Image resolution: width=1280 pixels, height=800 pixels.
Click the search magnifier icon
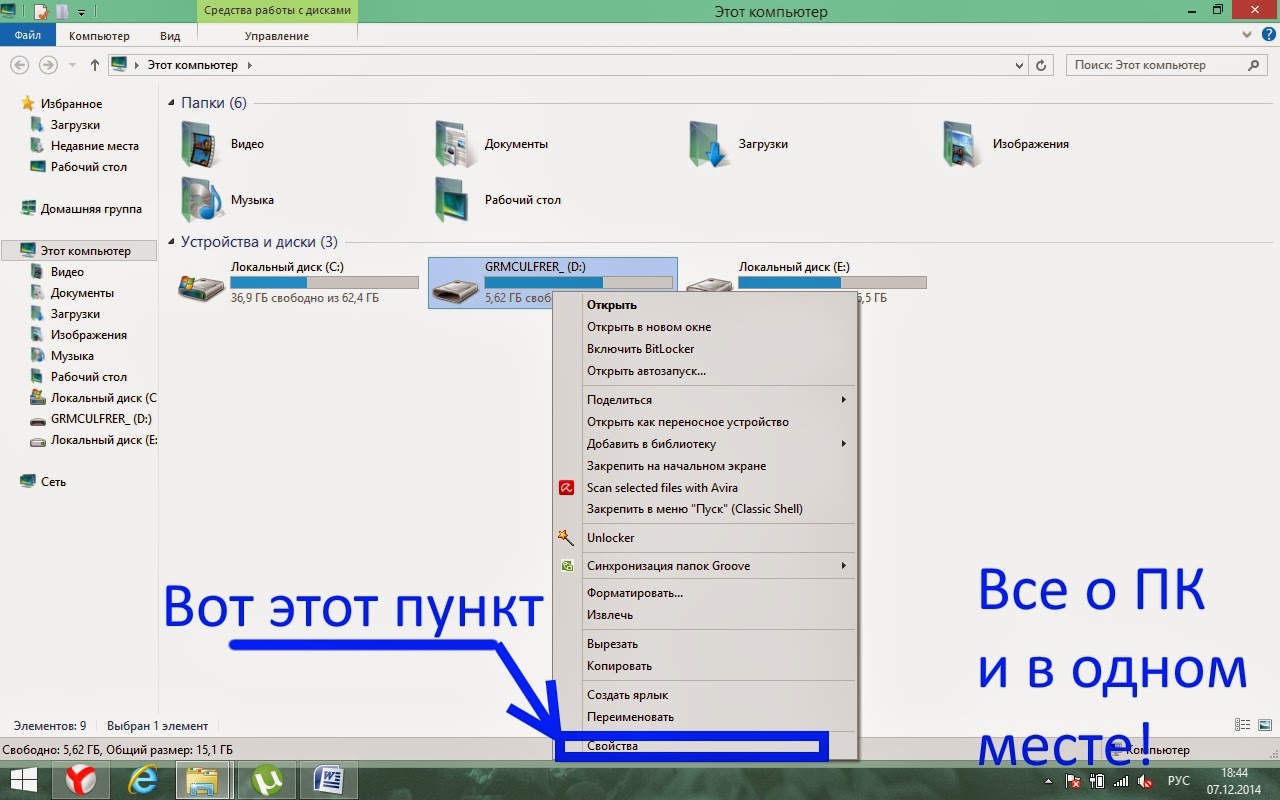(1254, 65)
